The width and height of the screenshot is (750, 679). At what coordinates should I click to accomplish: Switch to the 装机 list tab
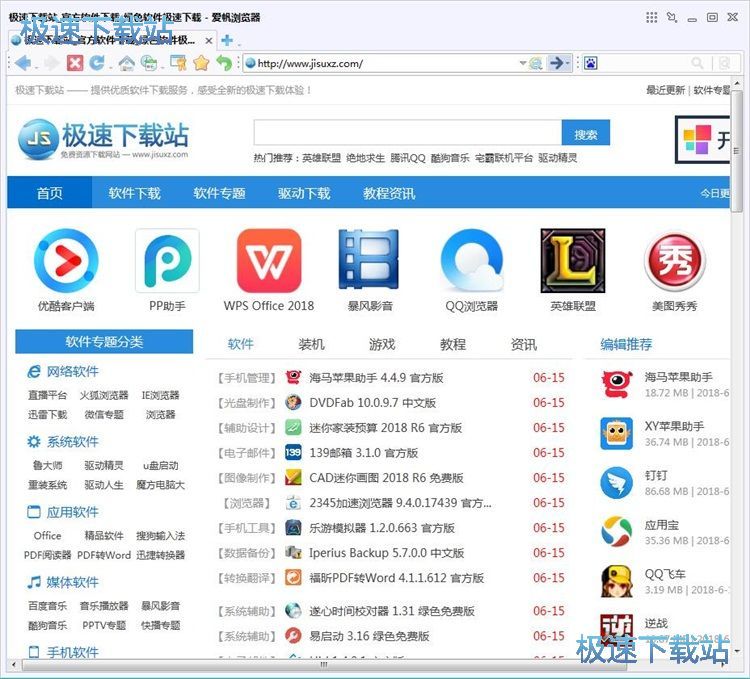point(311,344)
